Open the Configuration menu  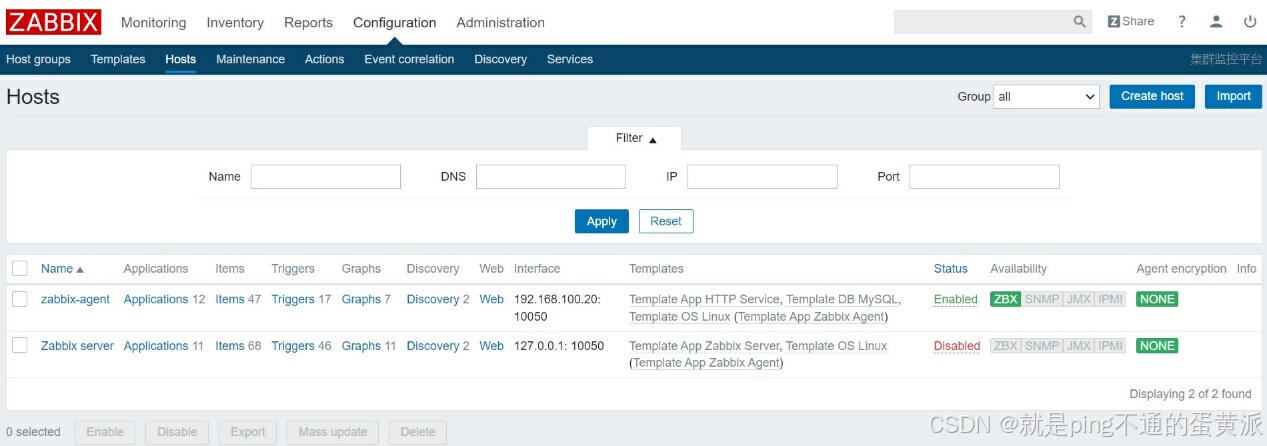click(x=394, y=22)
